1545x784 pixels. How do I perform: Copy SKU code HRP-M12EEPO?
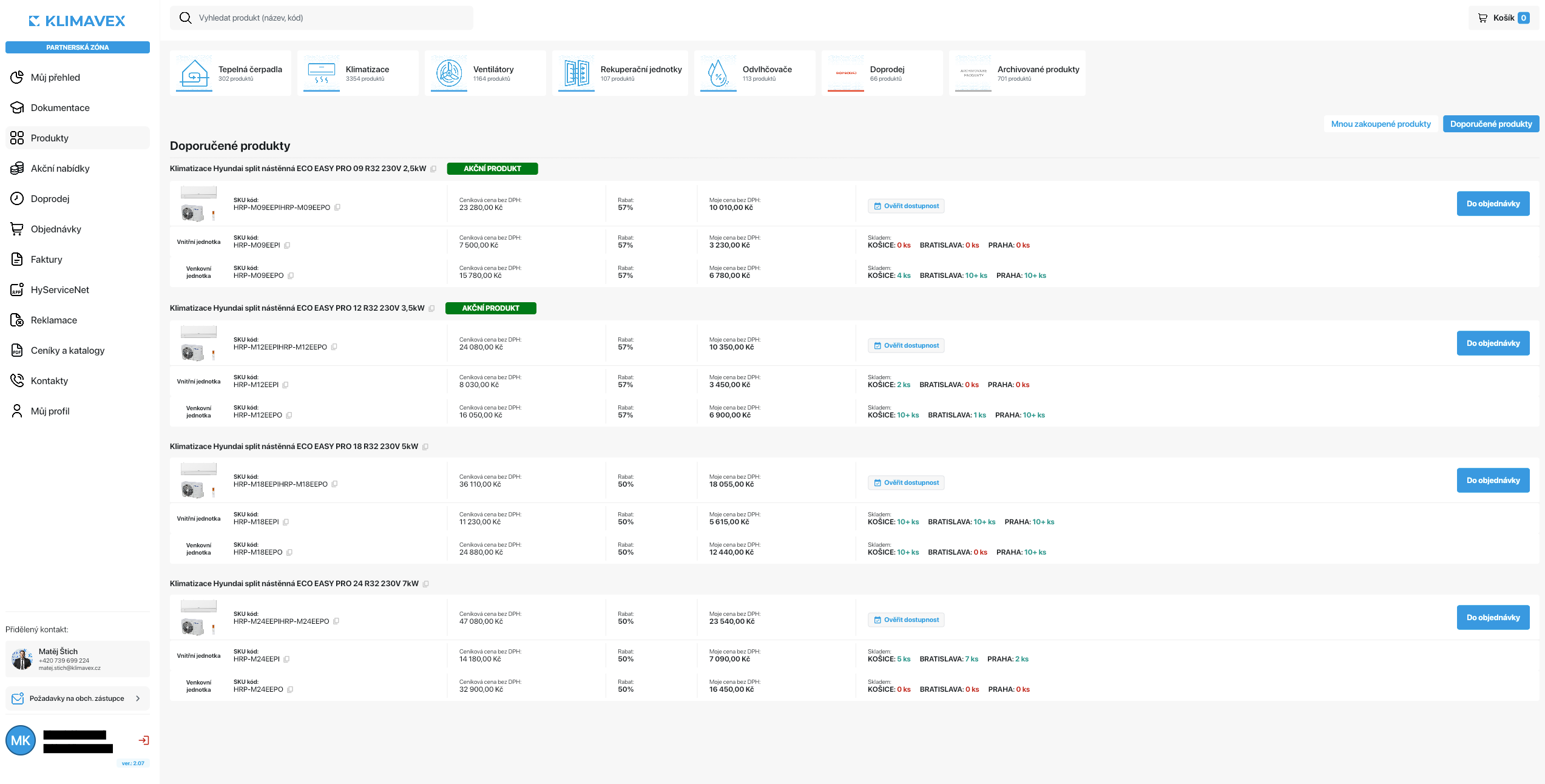[289, 416]
